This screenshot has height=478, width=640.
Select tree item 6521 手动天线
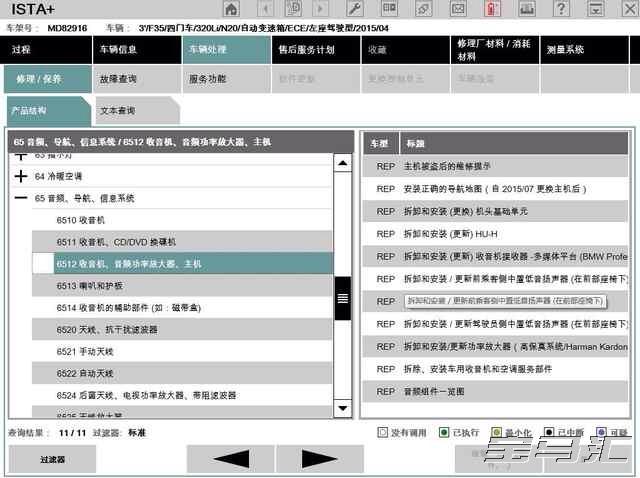click(182, 351)
